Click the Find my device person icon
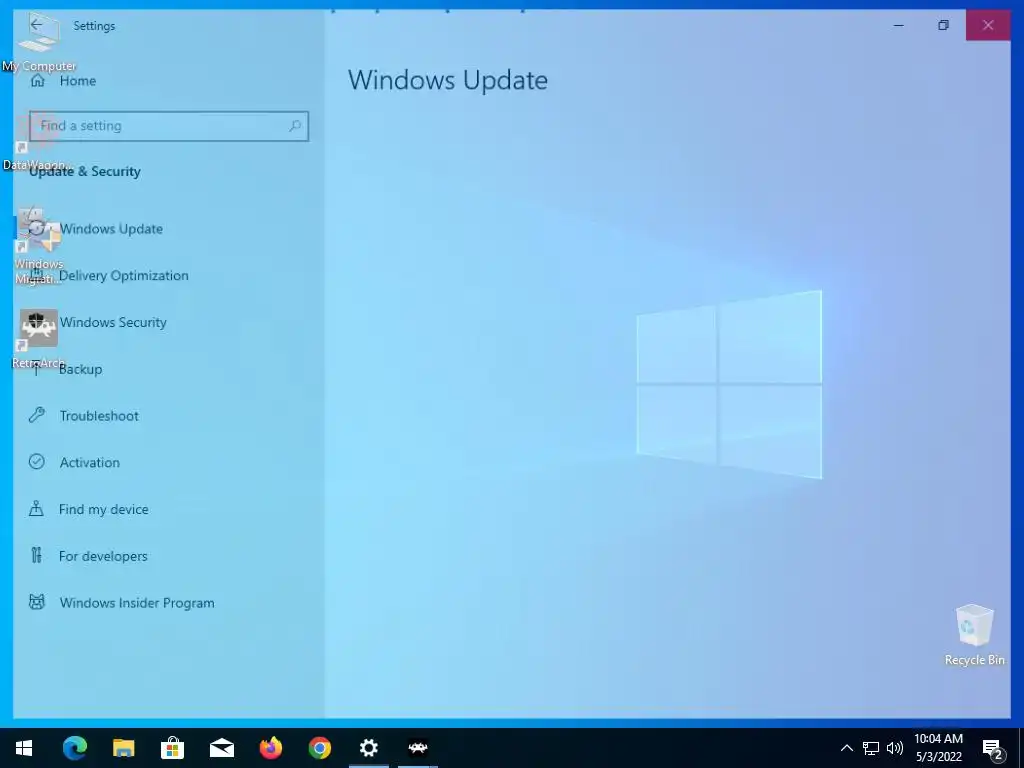This screenshot has width=1024, height=768. (37, 509)
